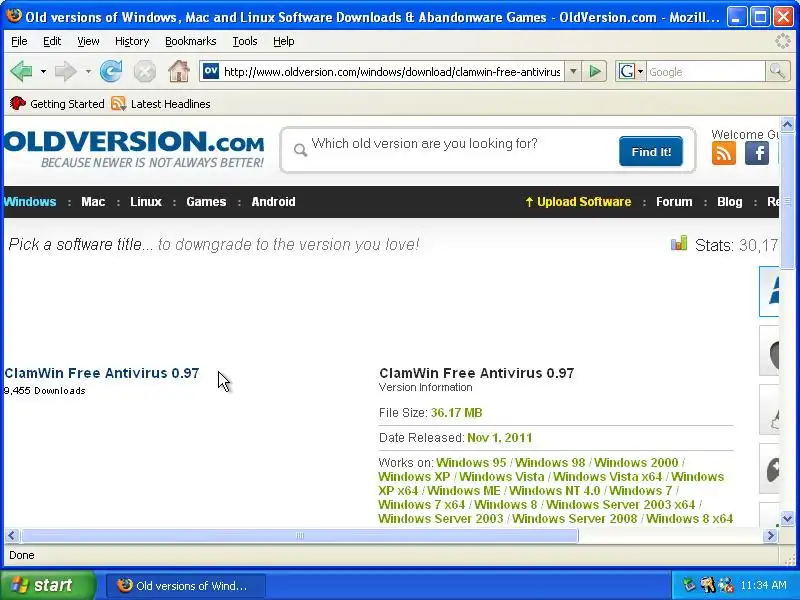Open the Tools menu
Screen dimensions: 800x600
[245, 41]
